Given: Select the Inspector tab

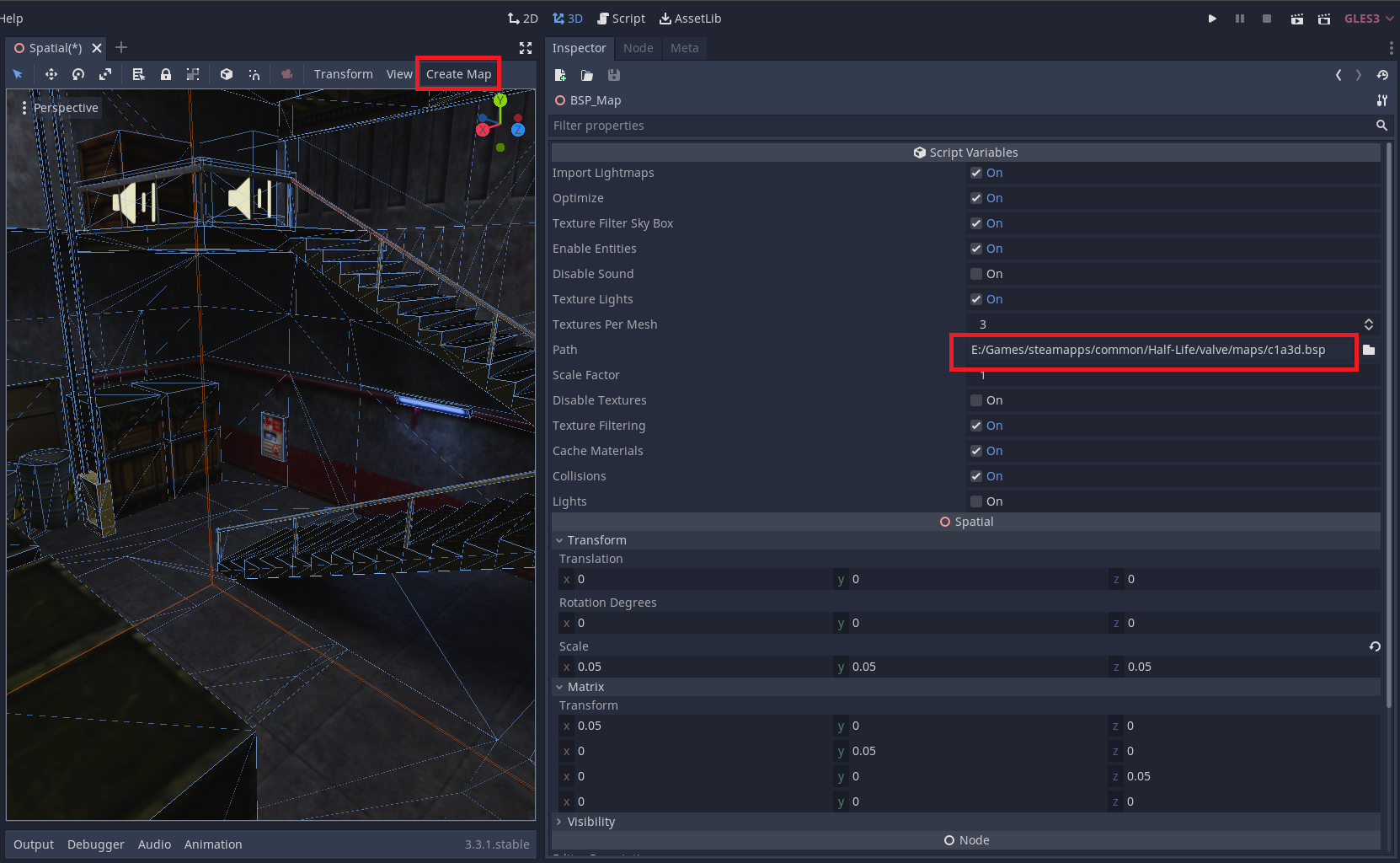Looking at the screenshot, I should [580, 48].
